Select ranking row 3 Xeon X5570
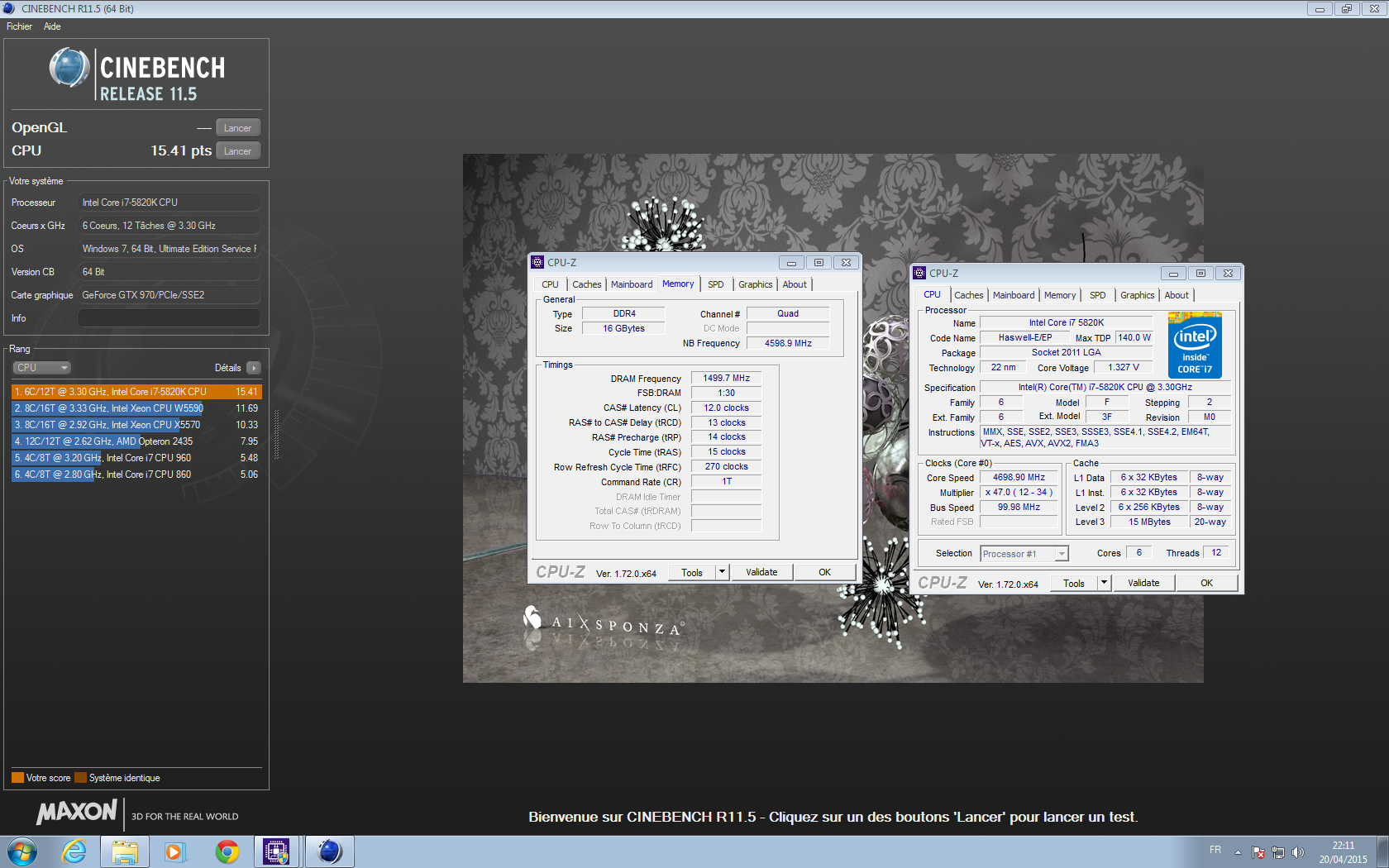Image resolution: width=1389 pixels, height=868 pixels. pyautogui.click(x=136, y=425)
